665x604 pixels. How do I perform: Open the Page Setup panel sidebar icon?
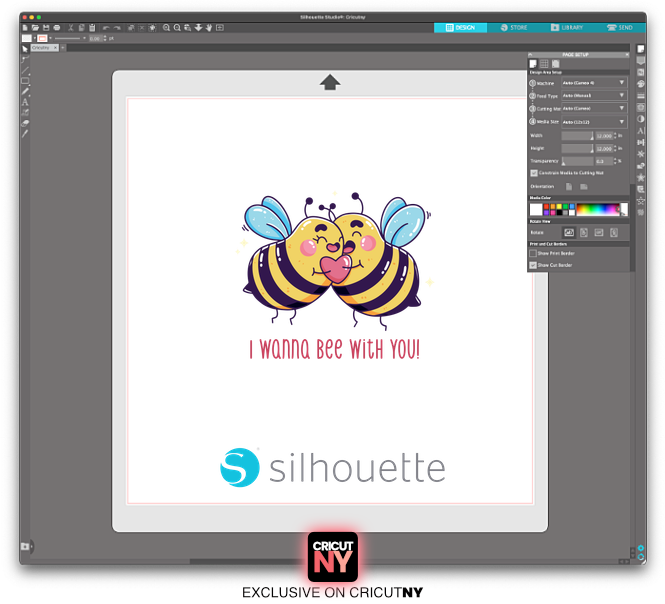pyautogui.click(x=641, y=49)
